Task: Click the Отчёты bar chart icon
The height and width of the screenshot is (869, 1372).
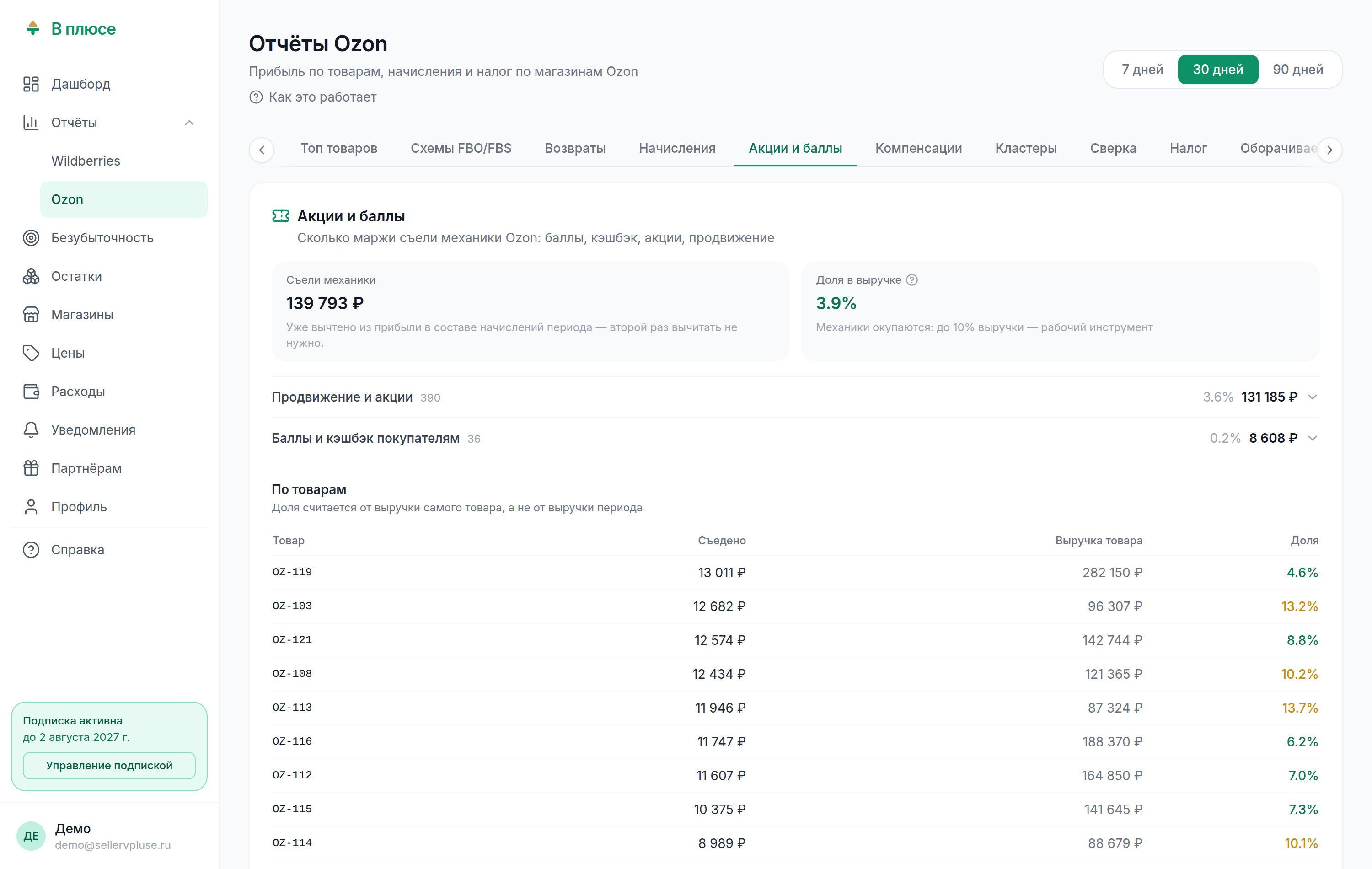Action: tap(31, 123)
